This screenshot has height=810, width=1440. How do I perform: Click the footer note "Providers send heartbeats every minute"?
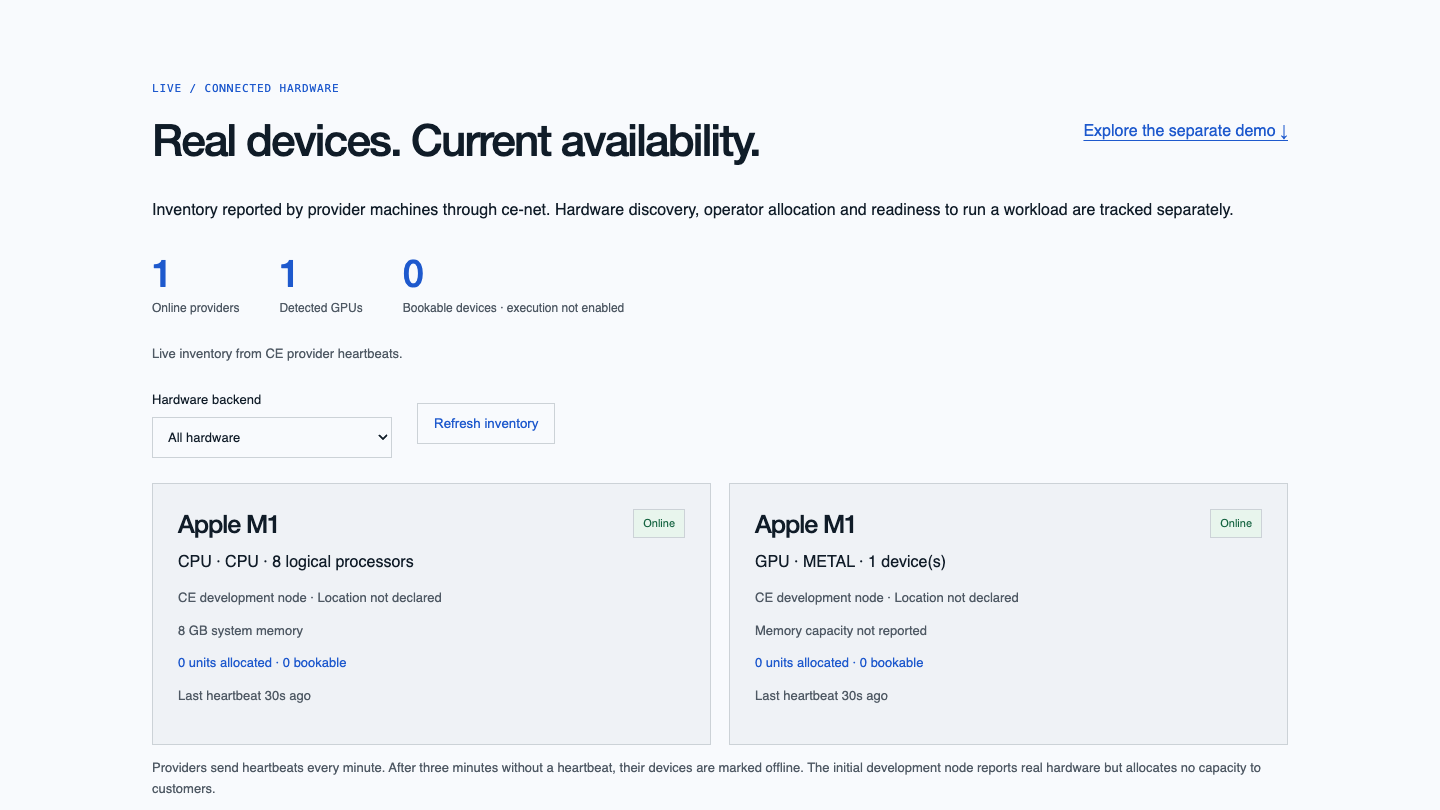[706, 778]
